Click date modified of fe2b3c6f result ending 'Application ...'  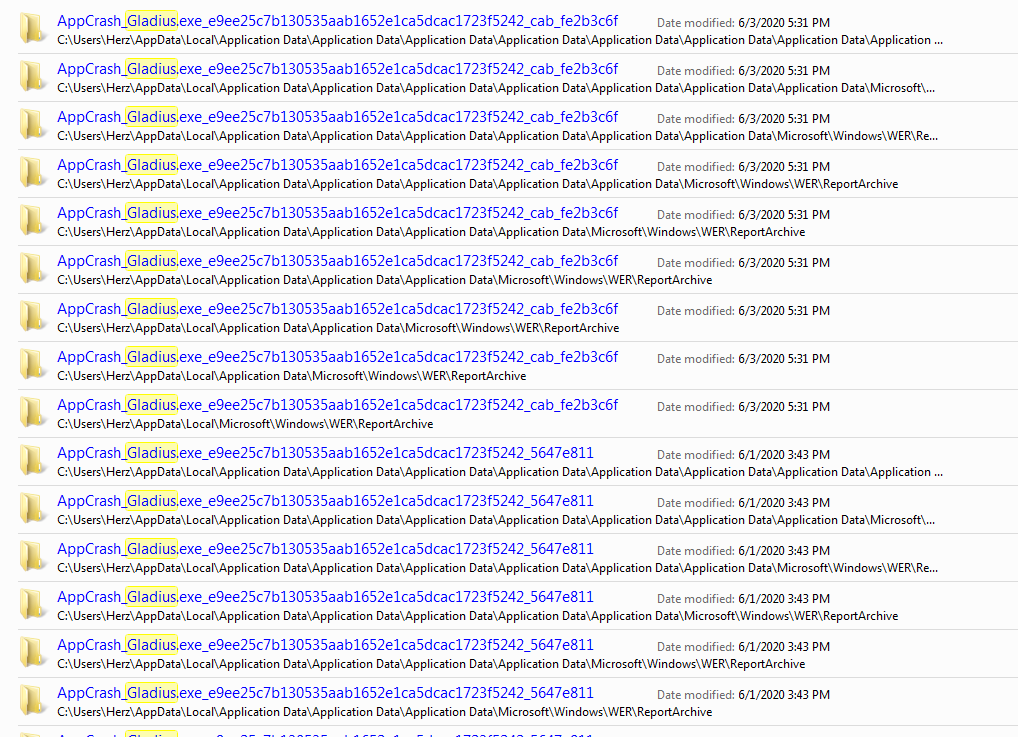[x=743, y=23]
